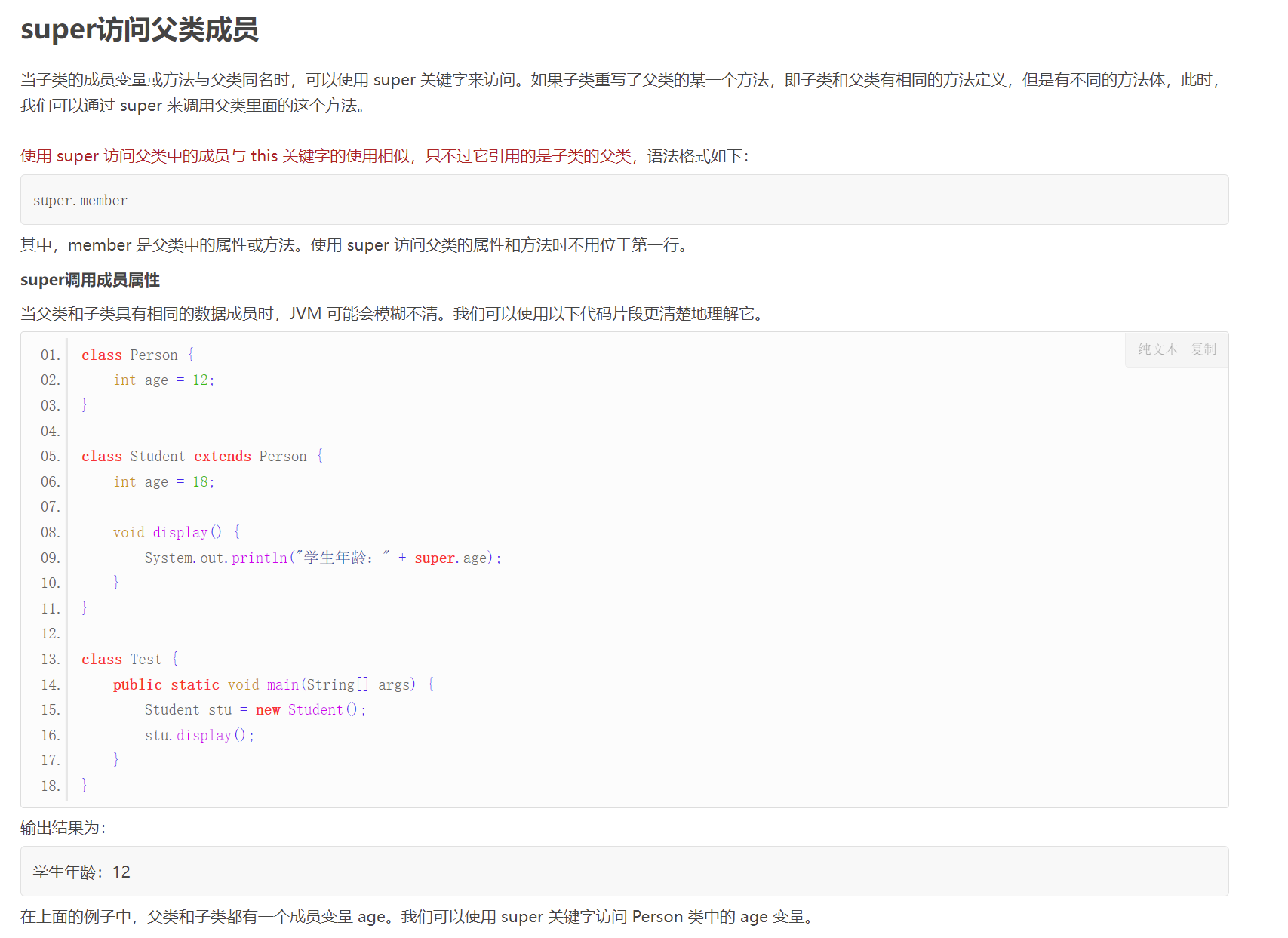Click the final sentence starting 在上面的例子中
This screenshot has height=938, width=1288.
(417, 917)
